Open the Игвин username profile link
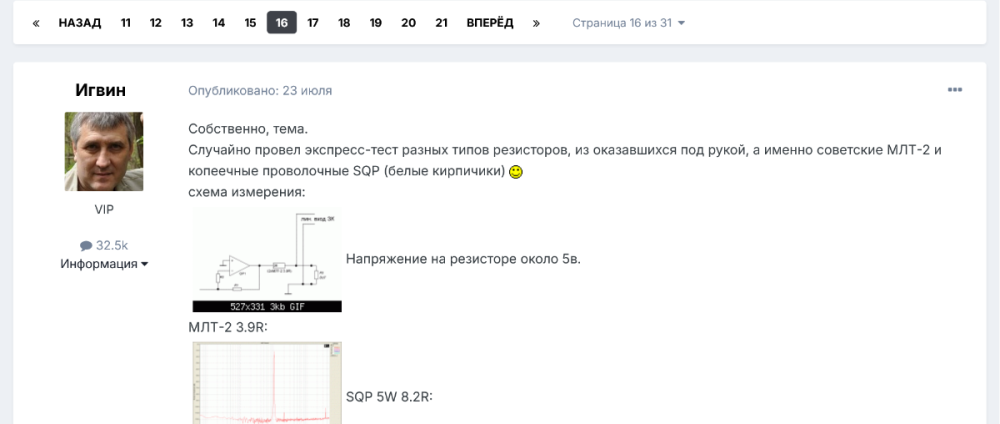Screen dimensions: 1000x424 (101, 90)
